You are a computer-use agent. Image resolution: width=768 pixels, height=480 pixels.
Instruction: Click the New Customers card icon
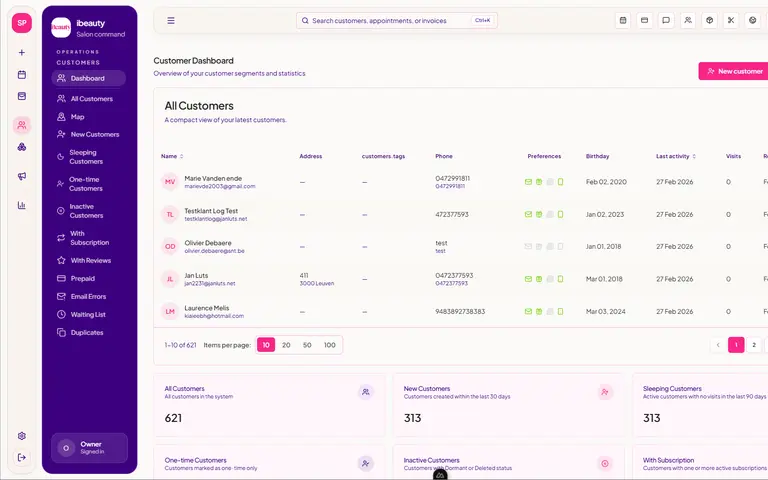click(x=605, y=392)
